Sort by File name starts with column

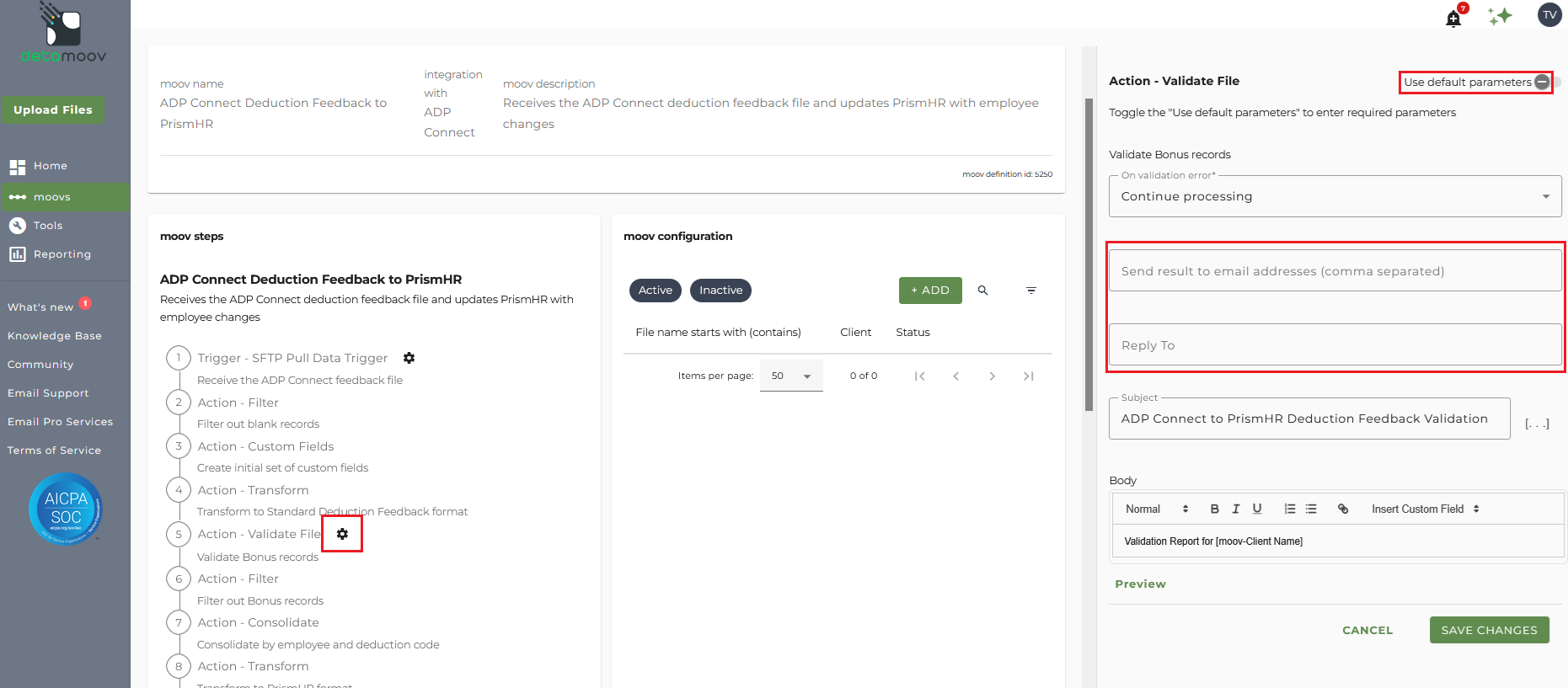point(718,333)
